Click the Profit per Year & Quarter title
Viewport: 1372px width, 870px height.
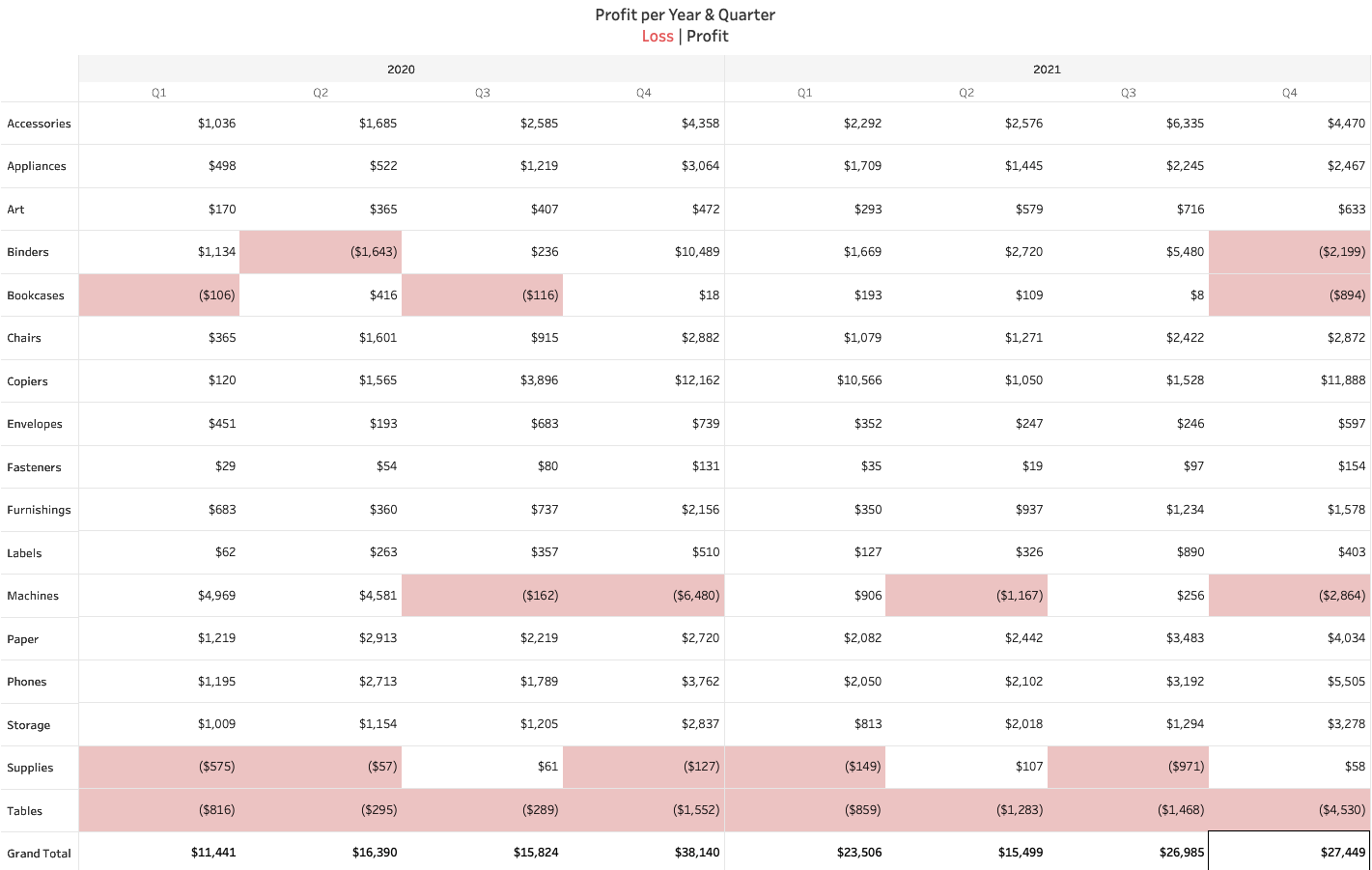coord(685,14)
